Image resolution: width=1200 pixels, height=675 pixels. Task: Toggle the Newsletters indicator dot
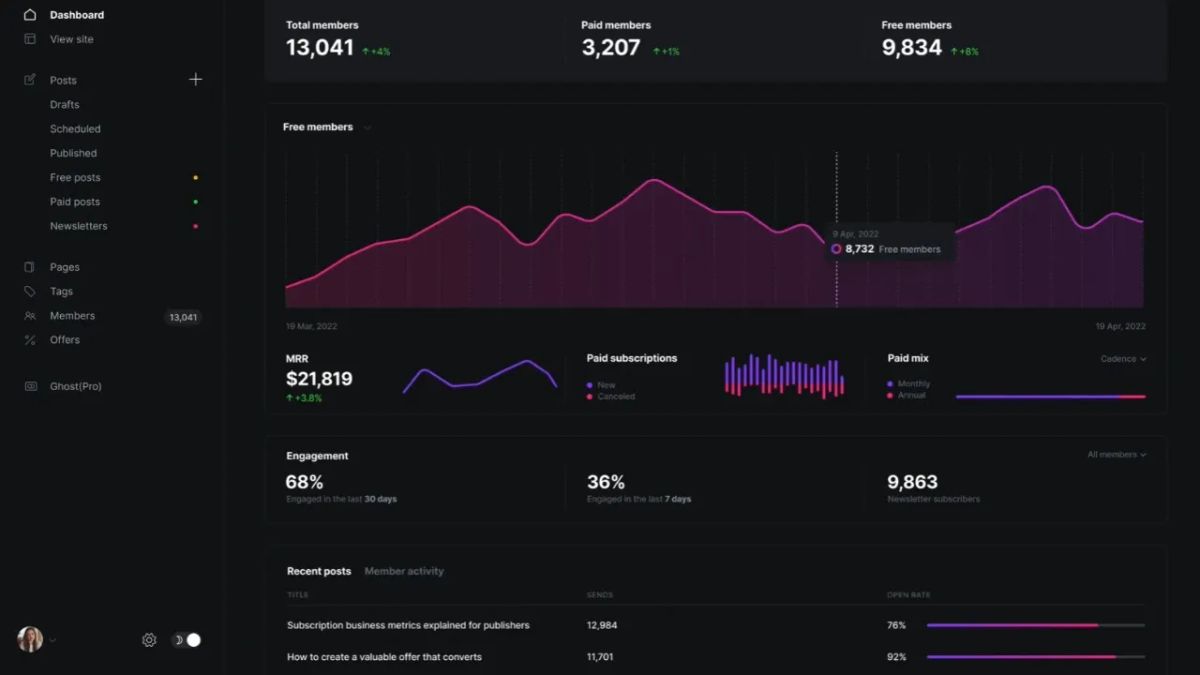coord(196,226)
